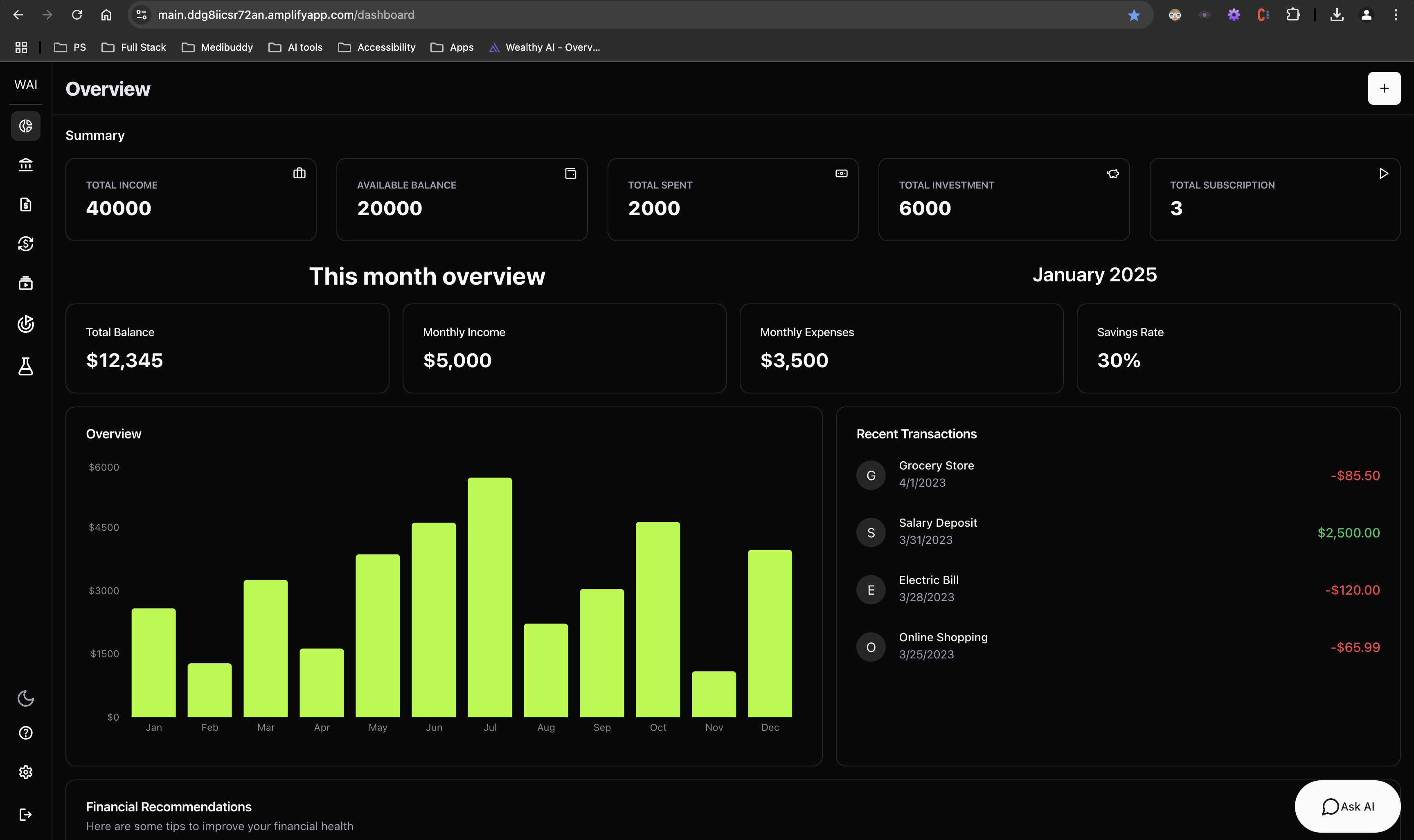1414x840 pixels.
Task: Open settings gear in sidebar
Action: click(x=25, y=772)
